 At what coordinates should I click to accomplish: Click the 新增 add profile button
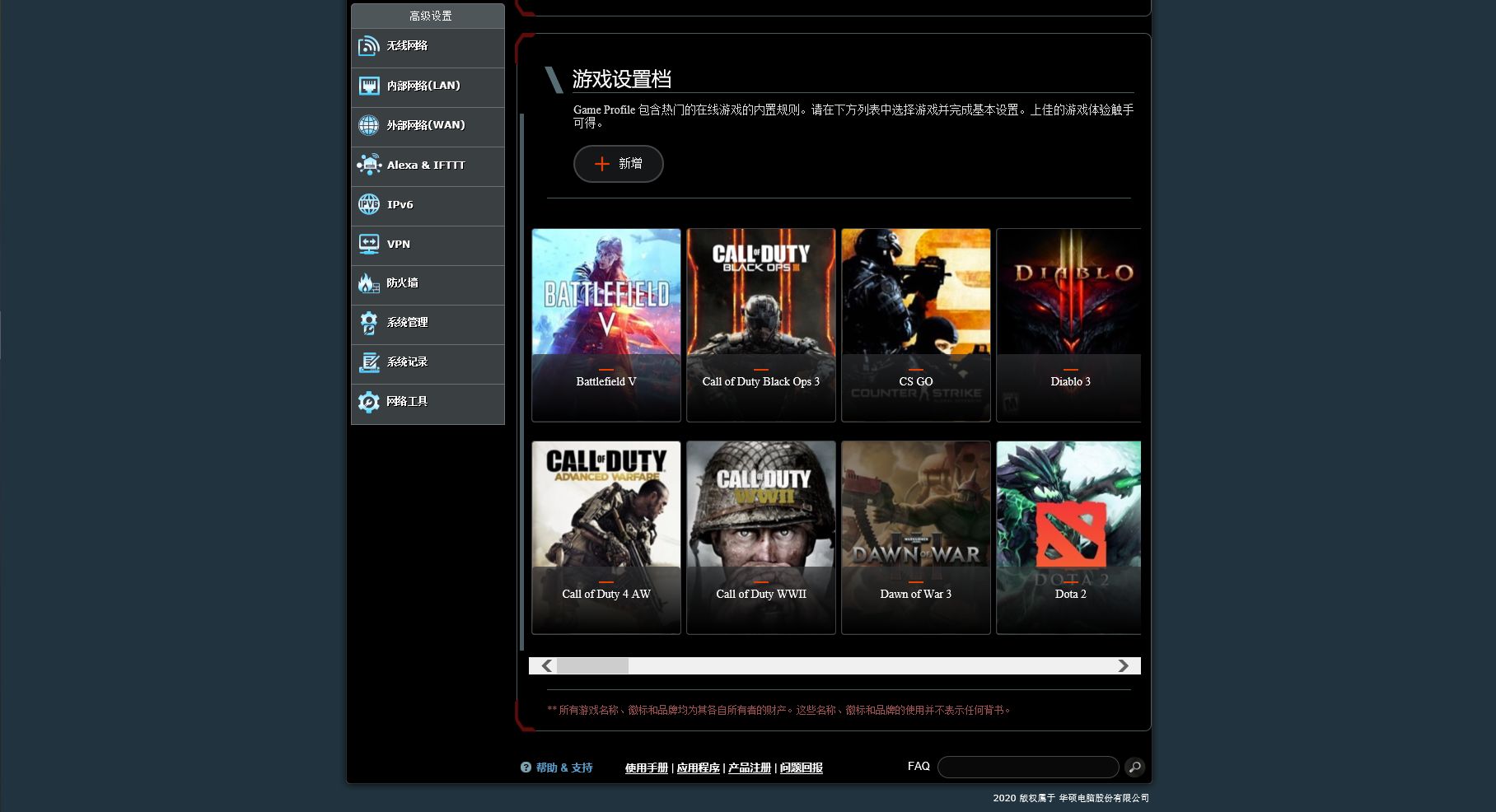click(x=618, y=164)
